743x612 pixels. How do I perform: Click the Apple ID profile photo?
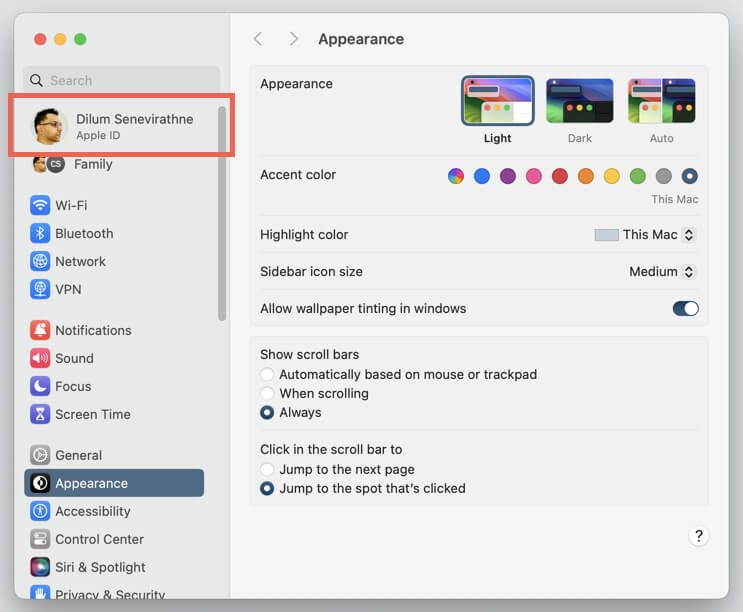tap(48, 126)
